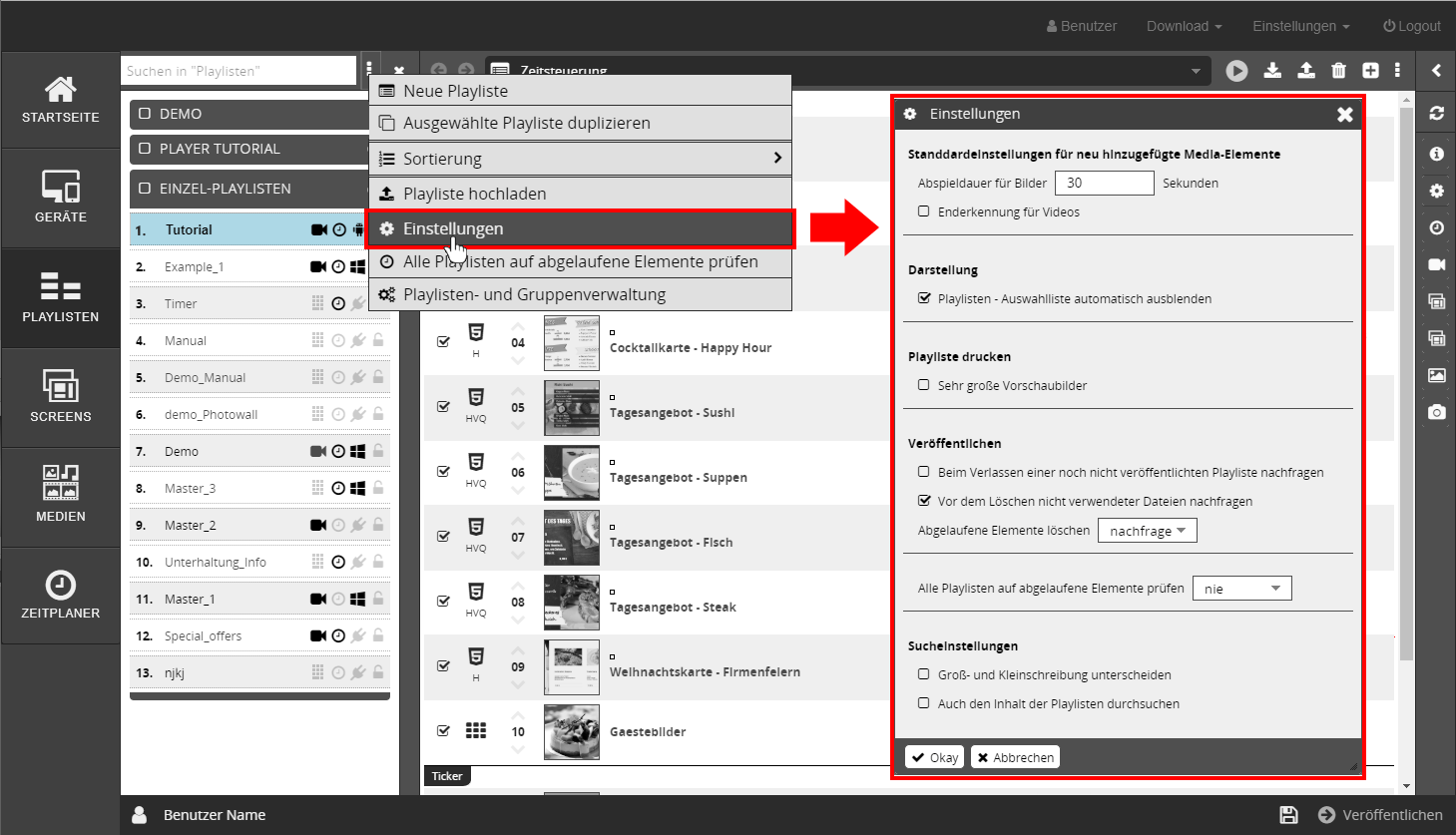Select Neue Playliste menu entry

click(x=581, y=91)
